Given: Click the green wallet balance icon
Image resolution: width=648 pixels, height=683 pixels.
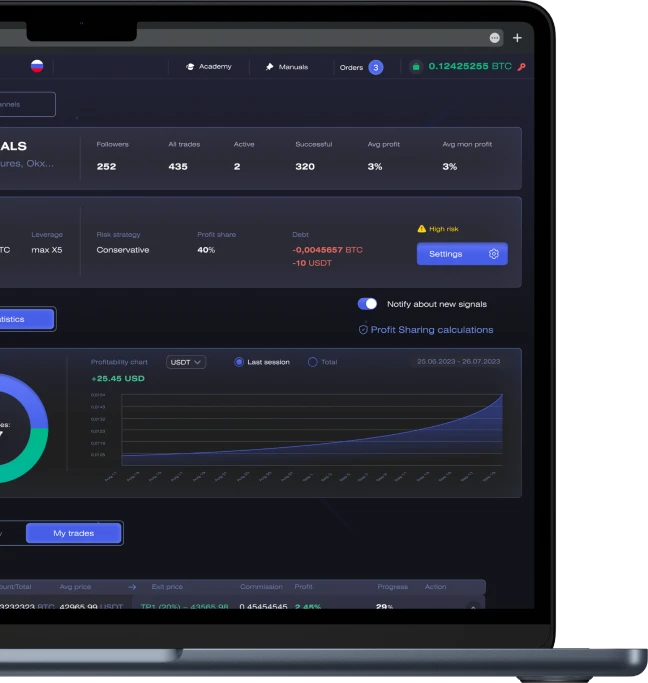Looking at the screenshot, I should pos(416,67).
